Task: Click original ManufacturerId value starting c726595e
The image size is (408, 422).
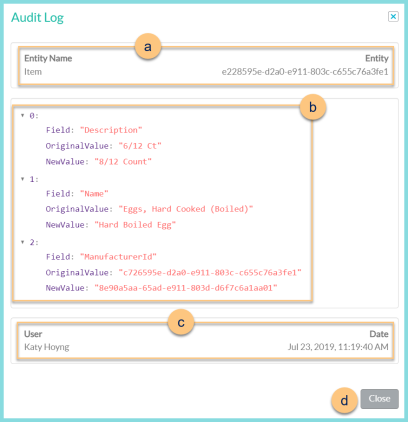Action: tap(210, 273)
